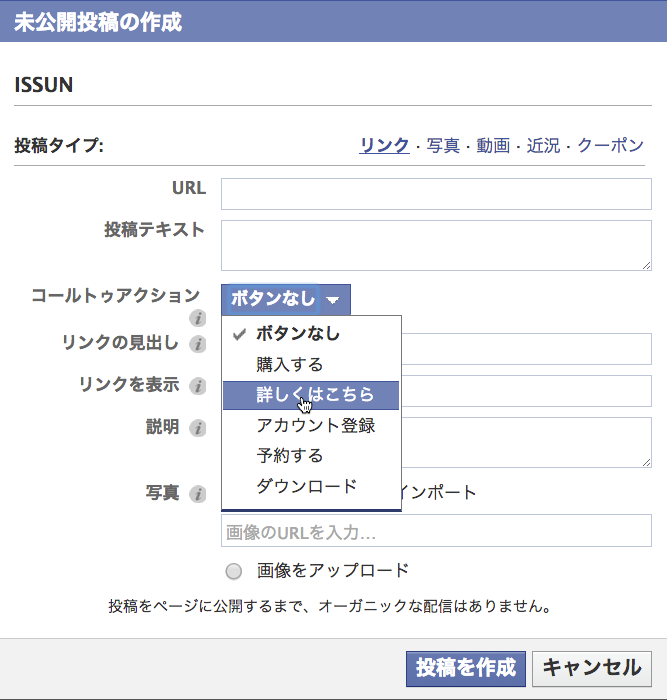667x700 pixels.
Task: Click the 画像のURLを入力 field
Action: click(x=436, y=531)
